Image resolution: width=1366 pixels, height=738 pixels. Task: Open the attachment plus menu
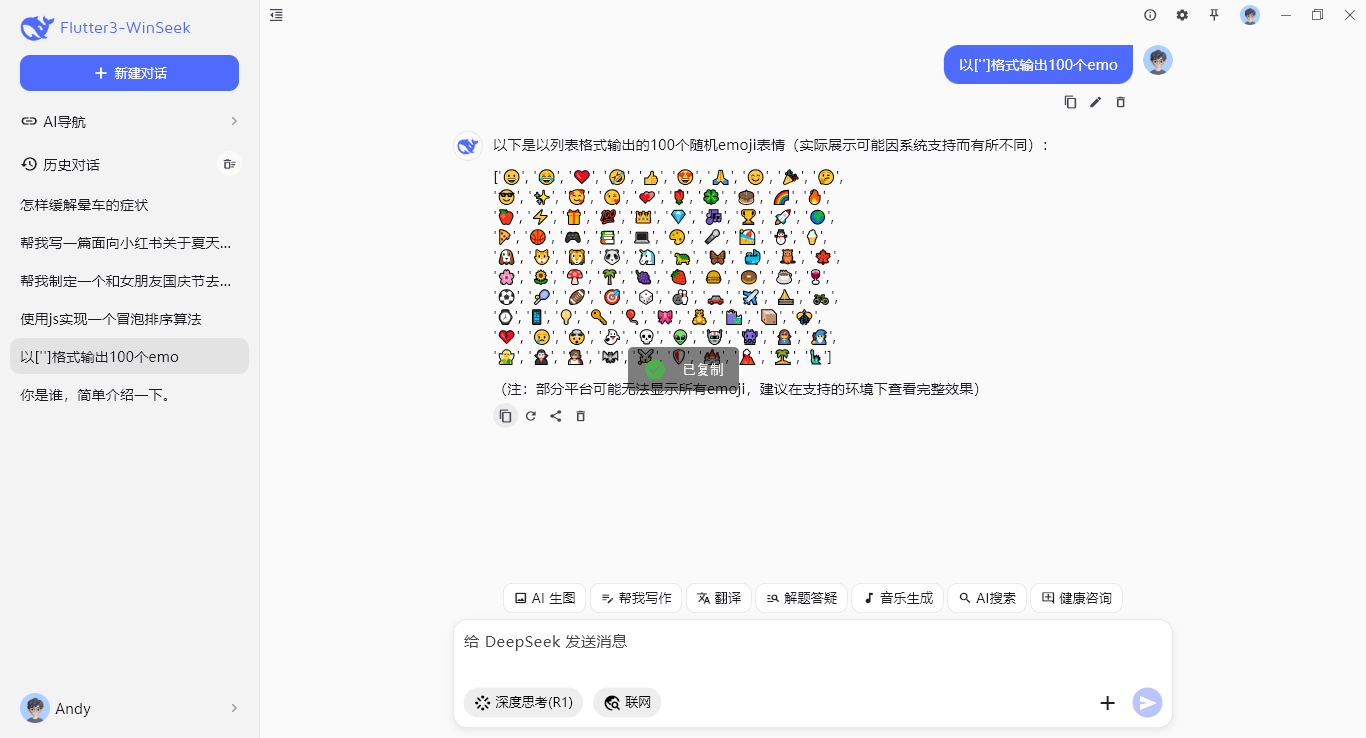click(1107, 702)
